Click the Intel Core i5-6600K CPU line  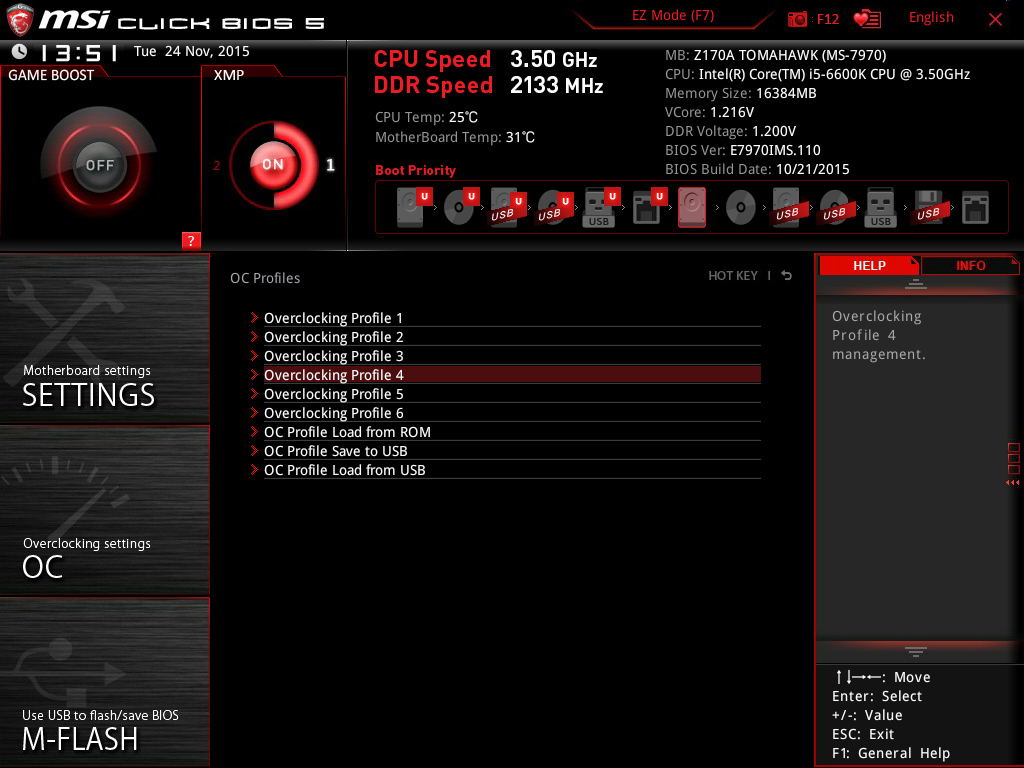[x=818, y=74]
